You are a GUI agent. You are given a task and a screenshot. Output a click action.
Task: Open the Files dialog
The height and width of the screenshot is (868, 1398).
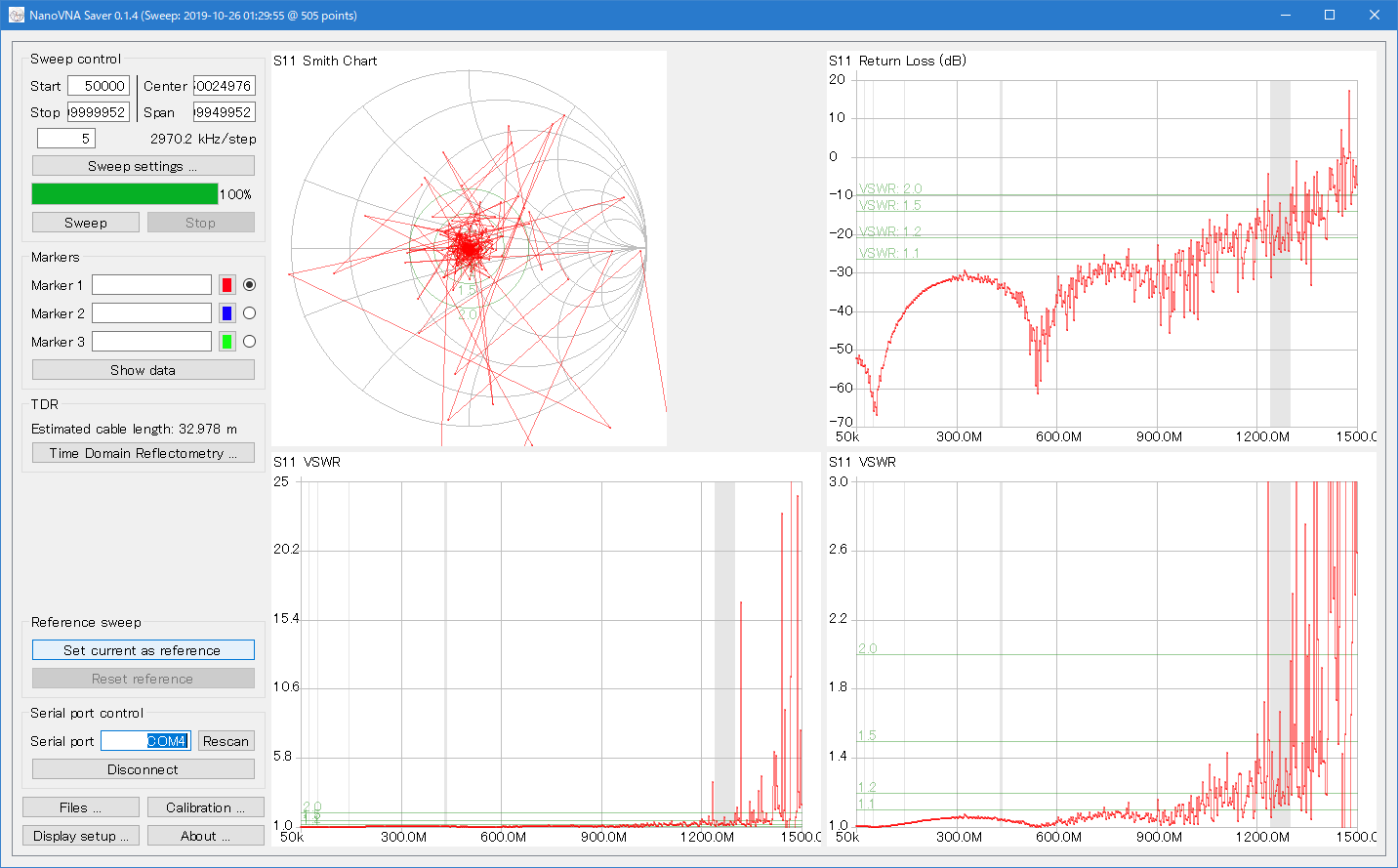[81, 807]
